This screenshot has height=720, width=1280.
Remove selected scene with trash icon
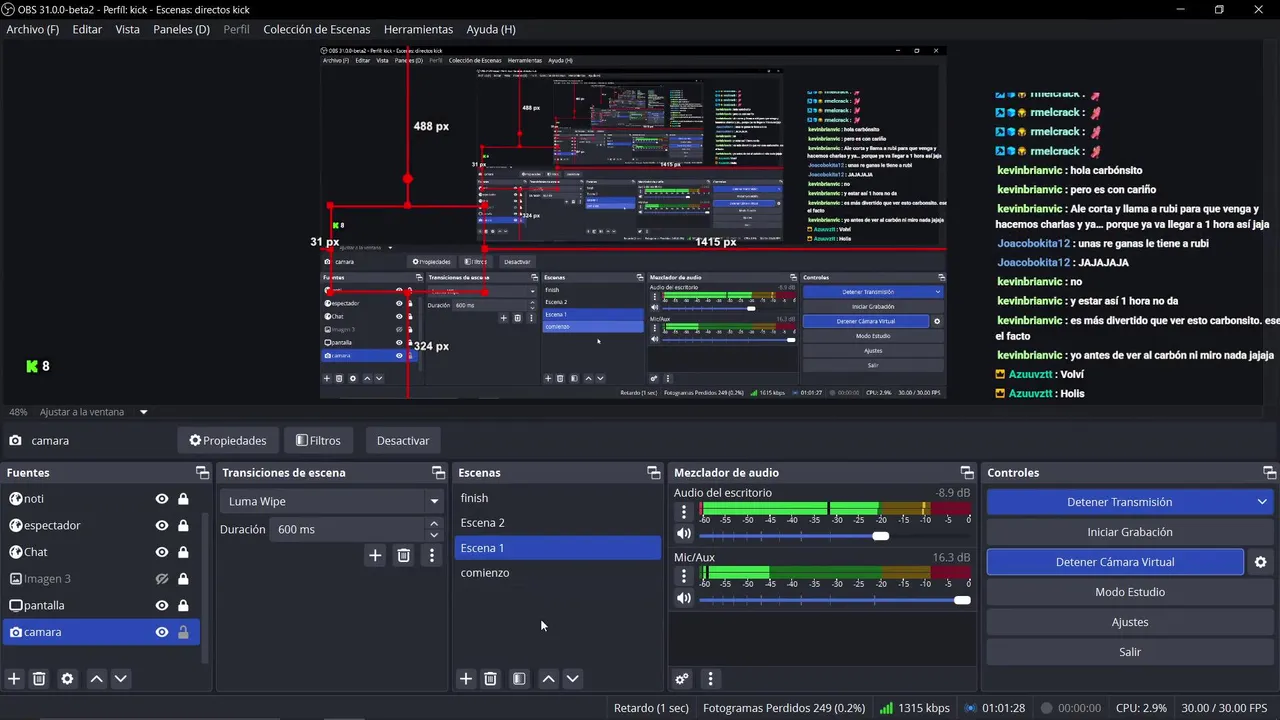(x=490, y=679)
